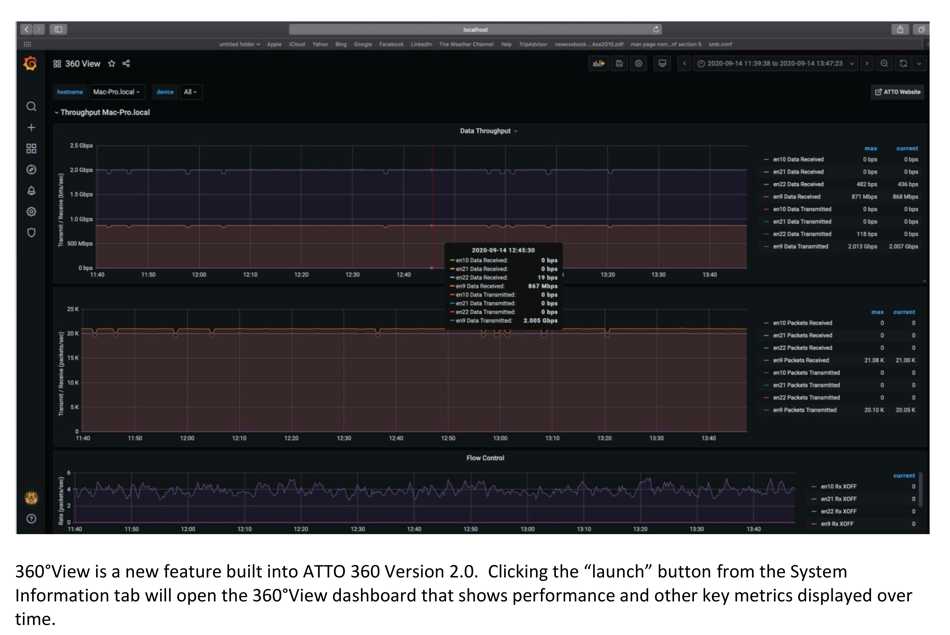950x635 pixels.
Task: Sort Data Throughput legend by current
Action: (x=907, y=148)
